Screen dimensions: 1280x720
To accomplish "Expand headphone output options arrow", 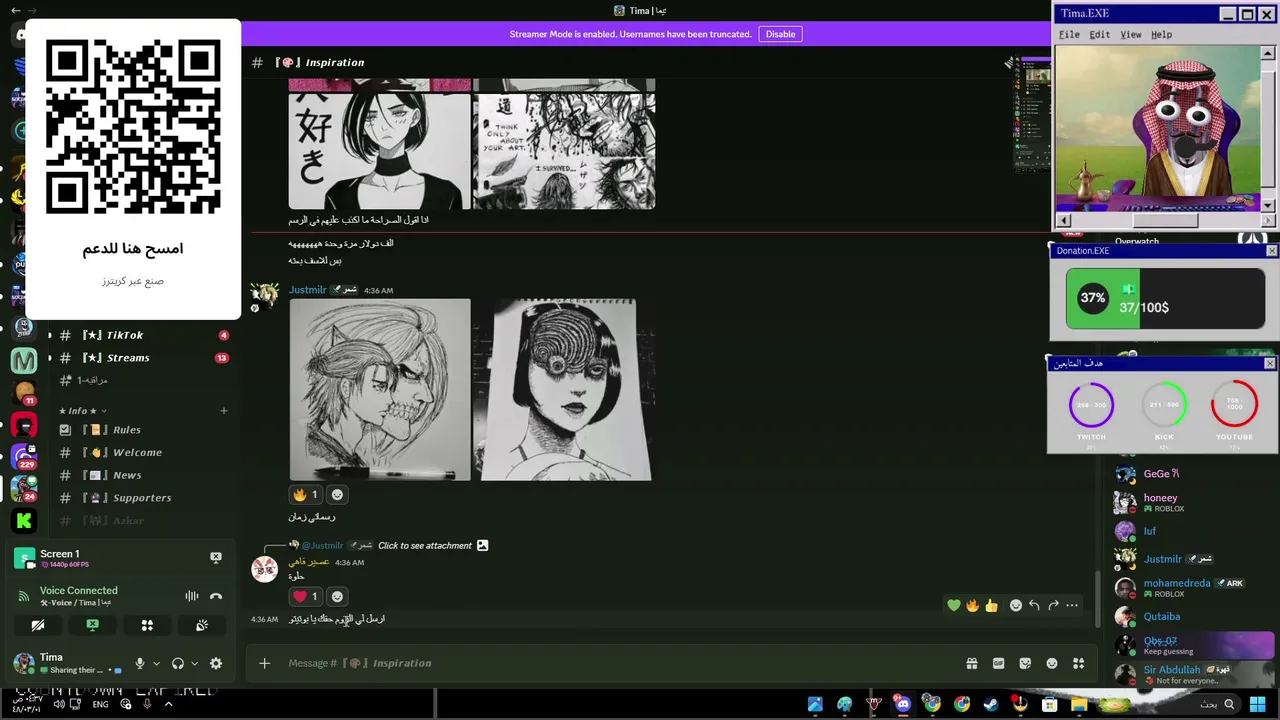I will click(x=194, y=663).
